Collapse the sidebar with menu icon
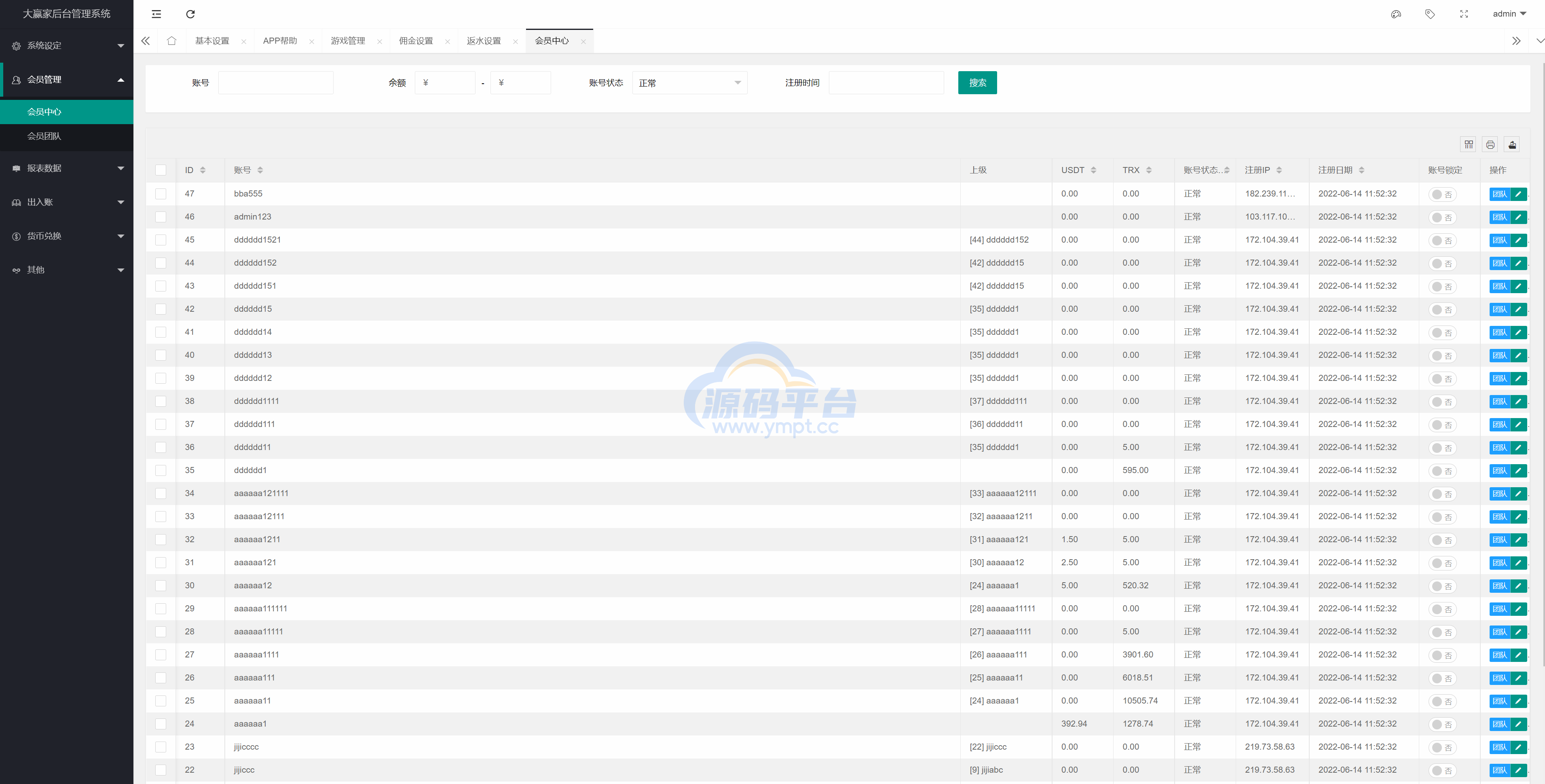Image resolution: width=1545 pixels, height=784 pixels. coord(156,14)
